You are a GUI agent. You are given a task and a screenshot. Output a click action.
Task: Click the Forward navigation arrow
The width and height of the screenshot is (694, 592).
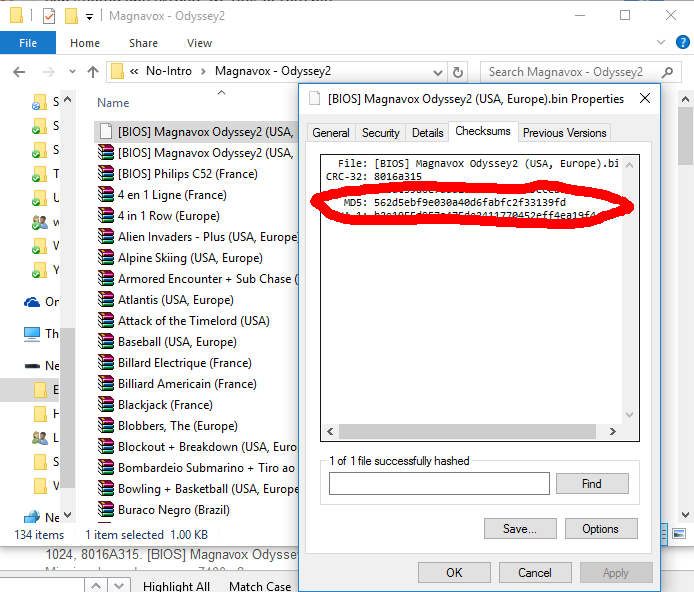coord(48,72)
